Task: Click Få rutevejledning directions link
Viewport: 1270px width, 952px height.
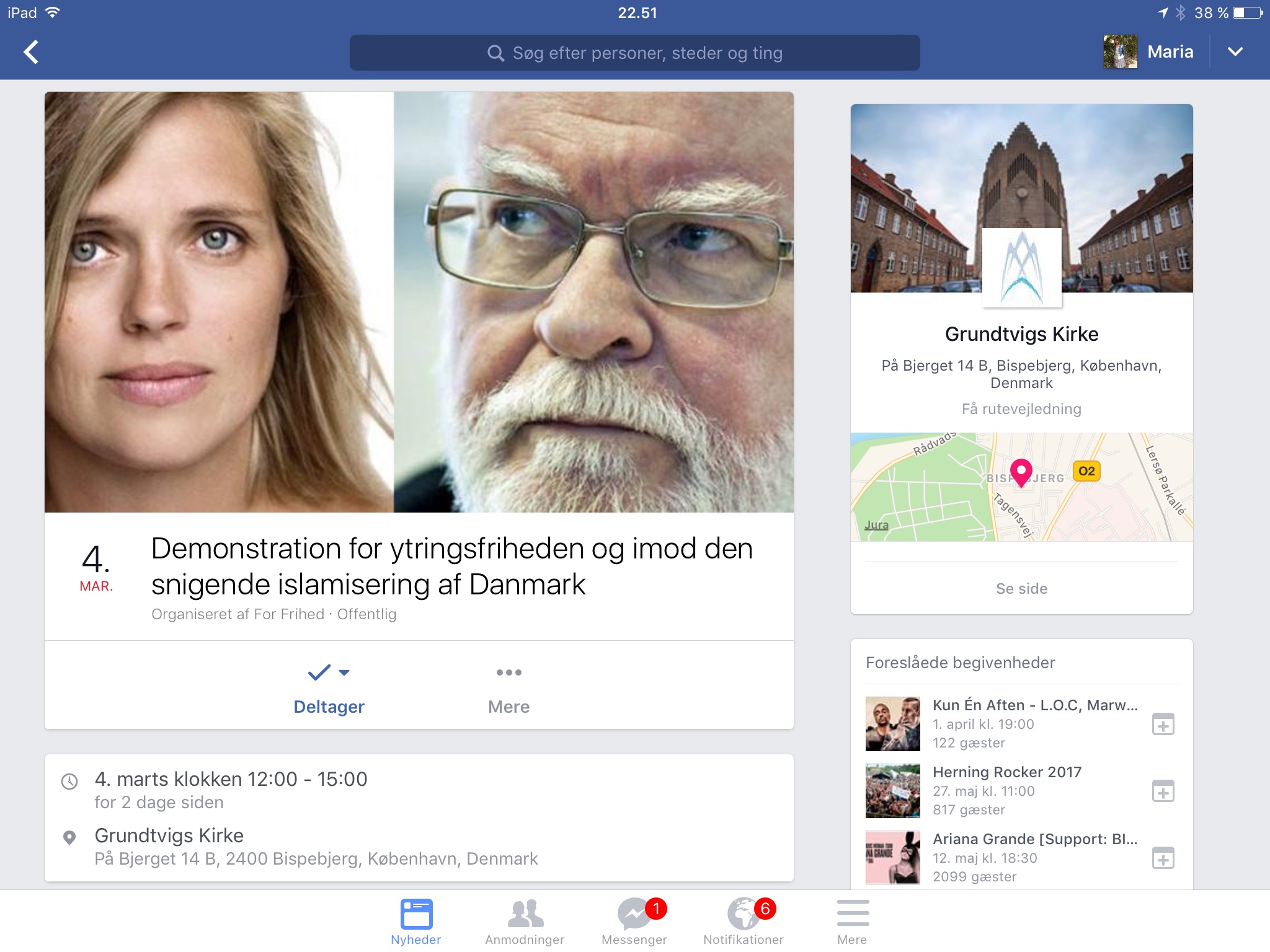Action: tap(1021, 409)
